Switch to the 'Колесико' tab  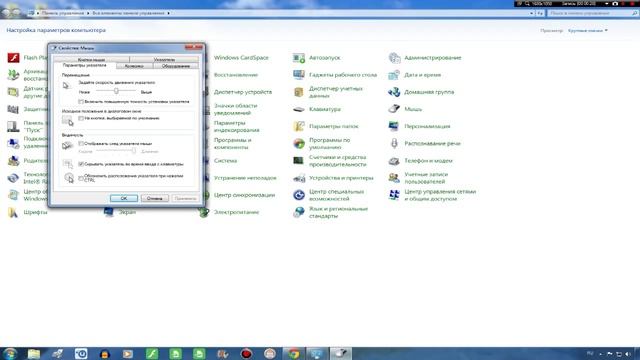134,66
